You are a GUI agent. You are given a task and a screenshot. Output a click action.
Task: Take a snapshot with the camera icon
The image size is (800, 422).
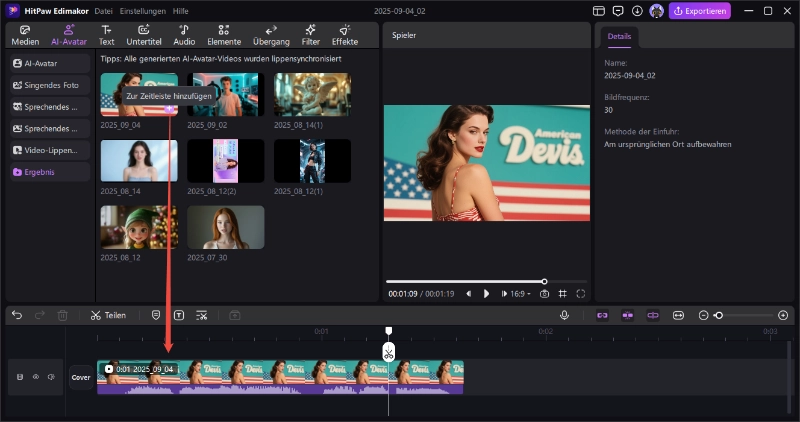[x=544, y=293]
